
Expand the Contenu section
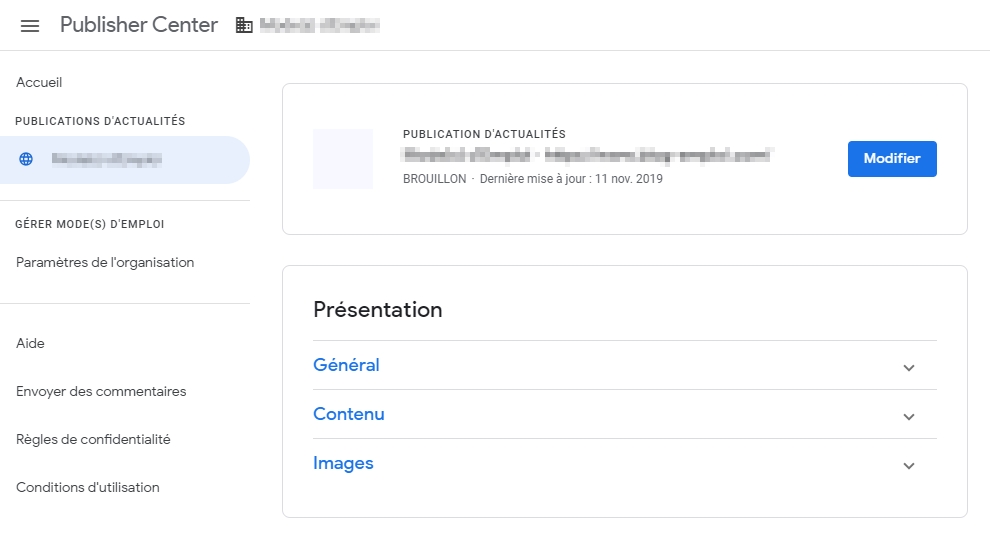(625, 414)
